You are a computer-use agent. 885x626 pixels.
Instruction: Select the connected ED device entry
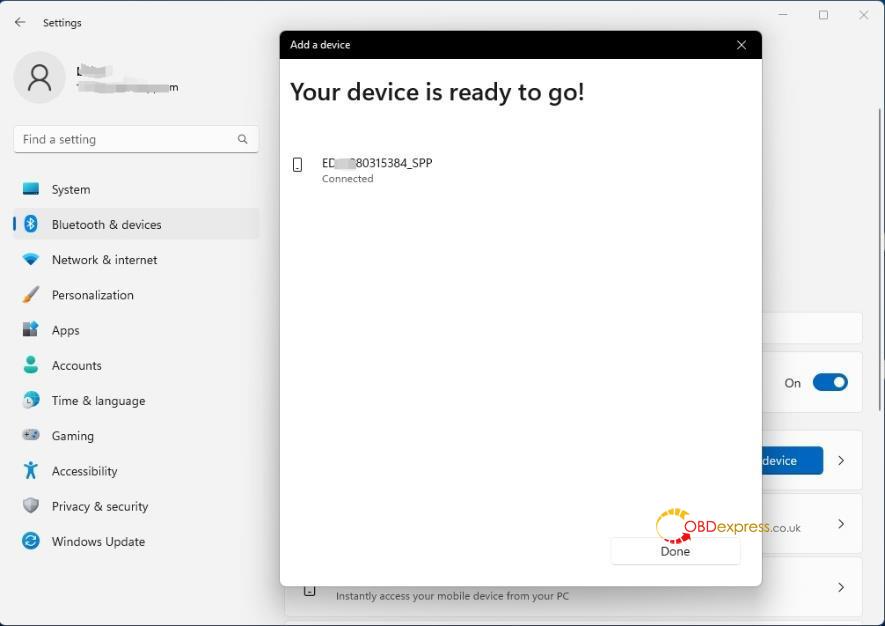[x=376, y=169]
